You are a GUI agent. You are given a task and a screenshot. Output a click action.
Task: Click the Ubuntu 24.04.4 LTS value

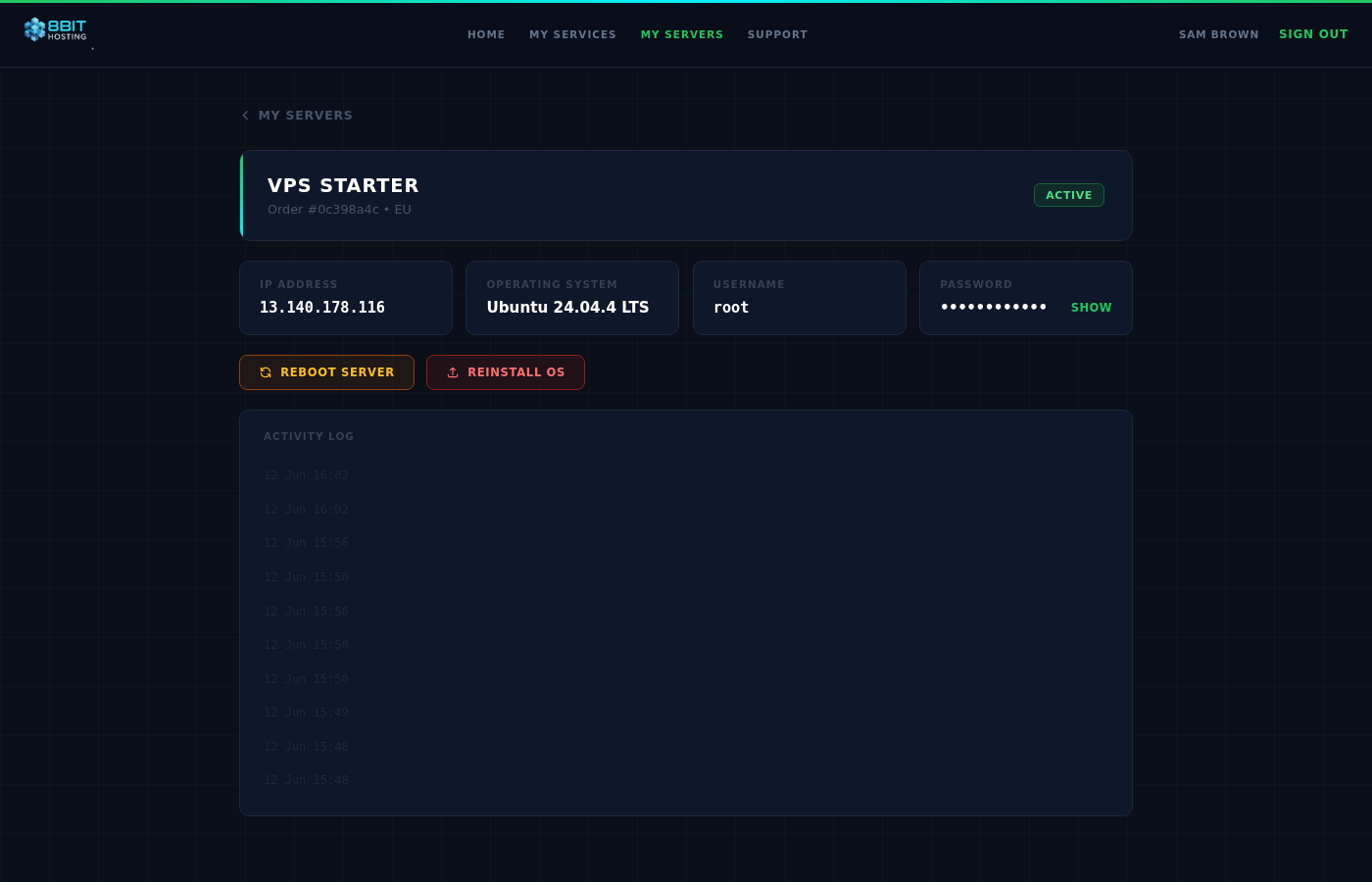tap(568, 308)
